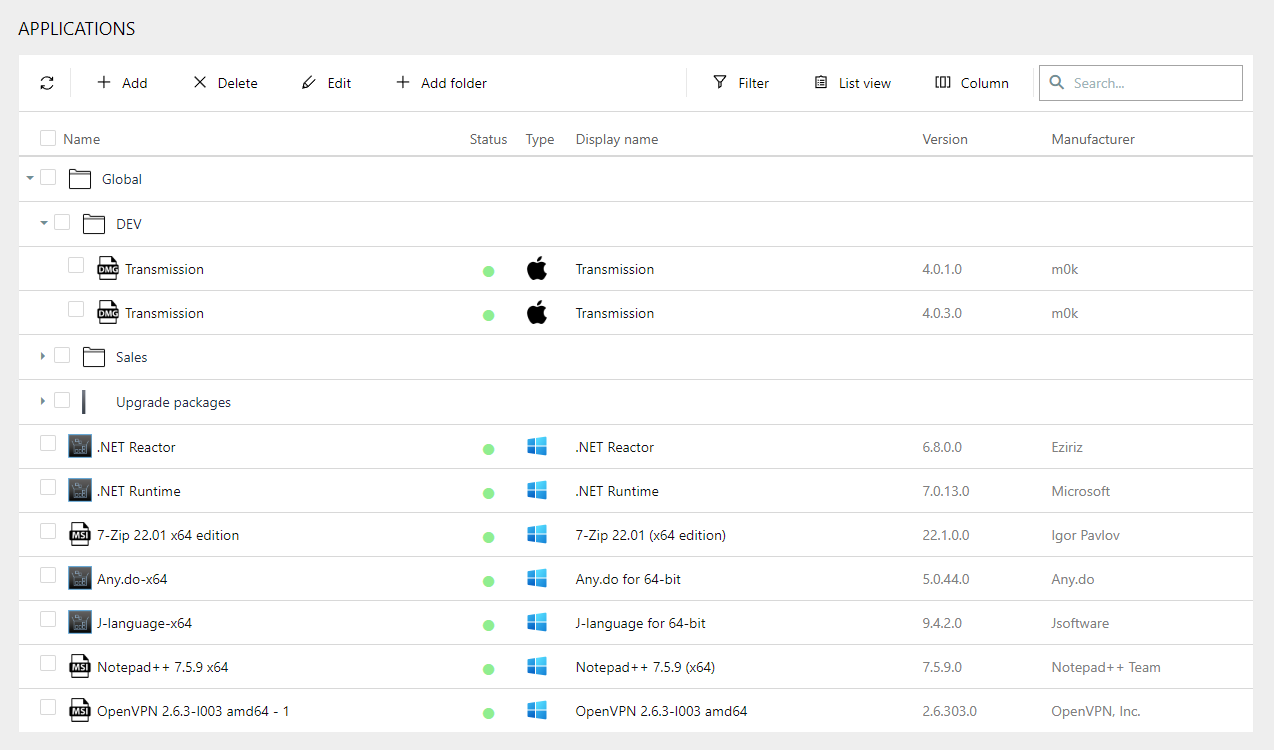The width and height of the screenshot is (1274, 750).
Task: Switch to List view
Action: pyautogui.click(x=852, y=83)
